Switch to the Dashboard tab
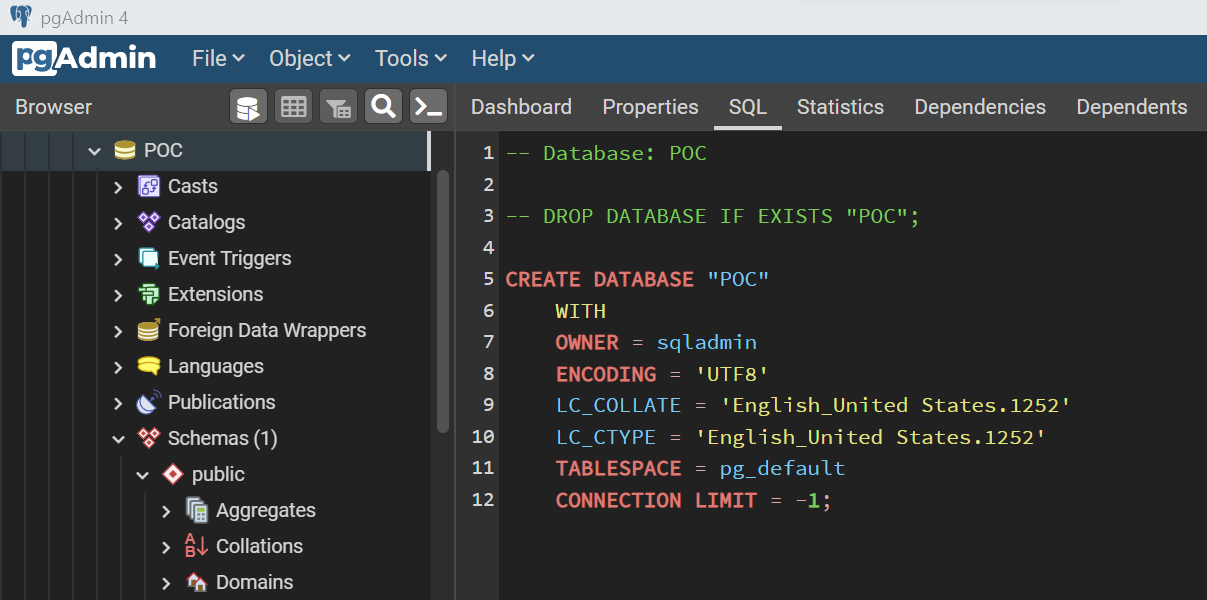This screenshot has height=600, width=1207. tap(521, 107)
